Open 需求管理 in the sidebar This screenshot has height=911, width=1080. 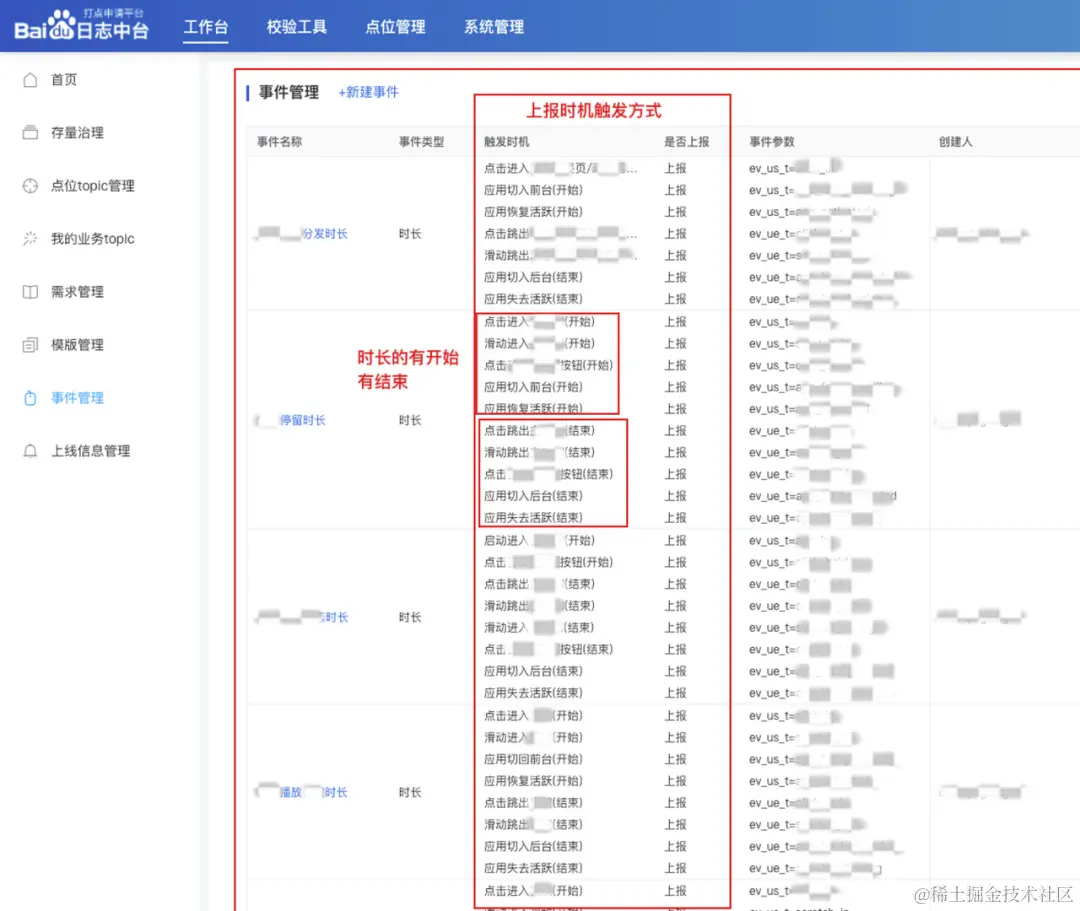tap(77, 292)
